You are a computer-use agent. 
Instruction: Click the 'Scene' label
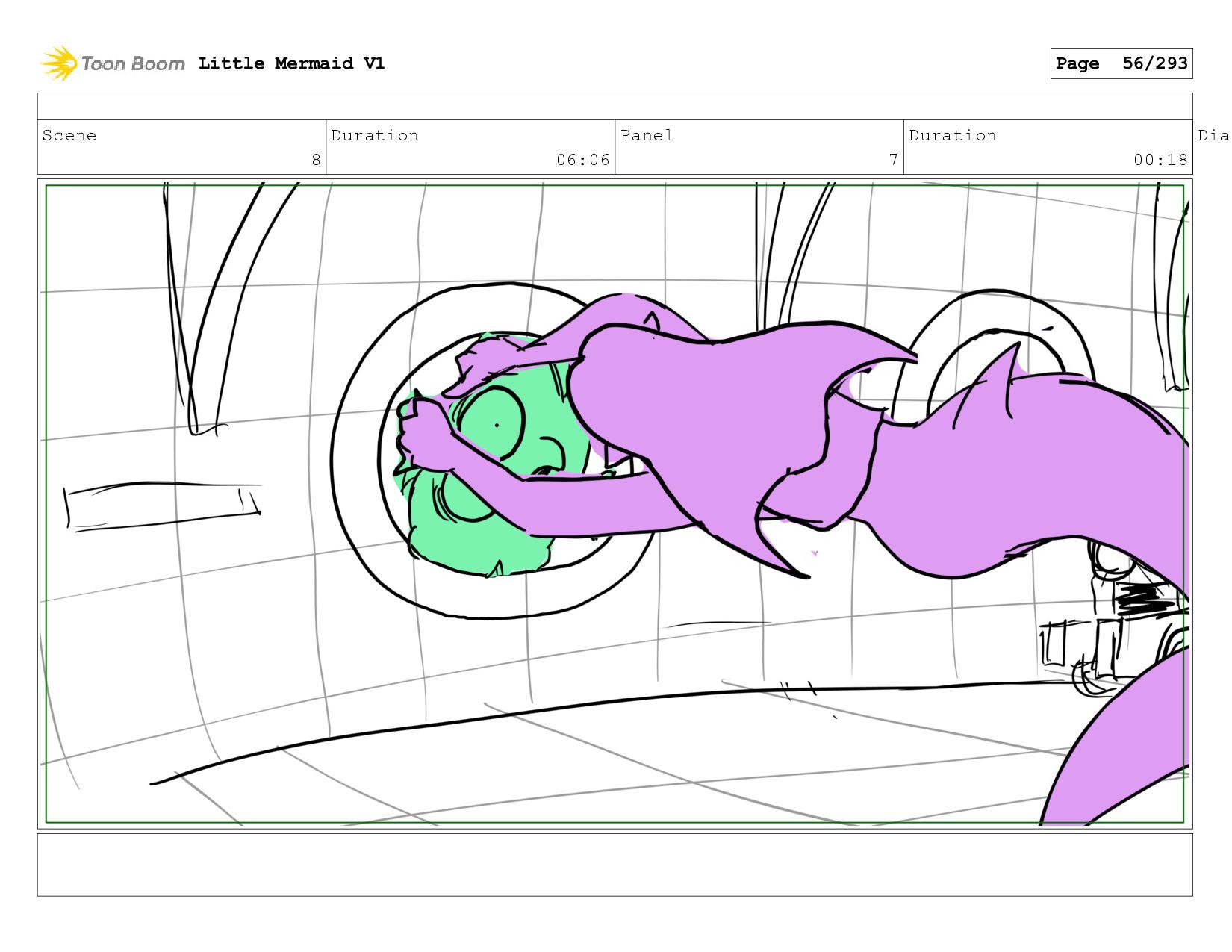(x=69, y=135)
